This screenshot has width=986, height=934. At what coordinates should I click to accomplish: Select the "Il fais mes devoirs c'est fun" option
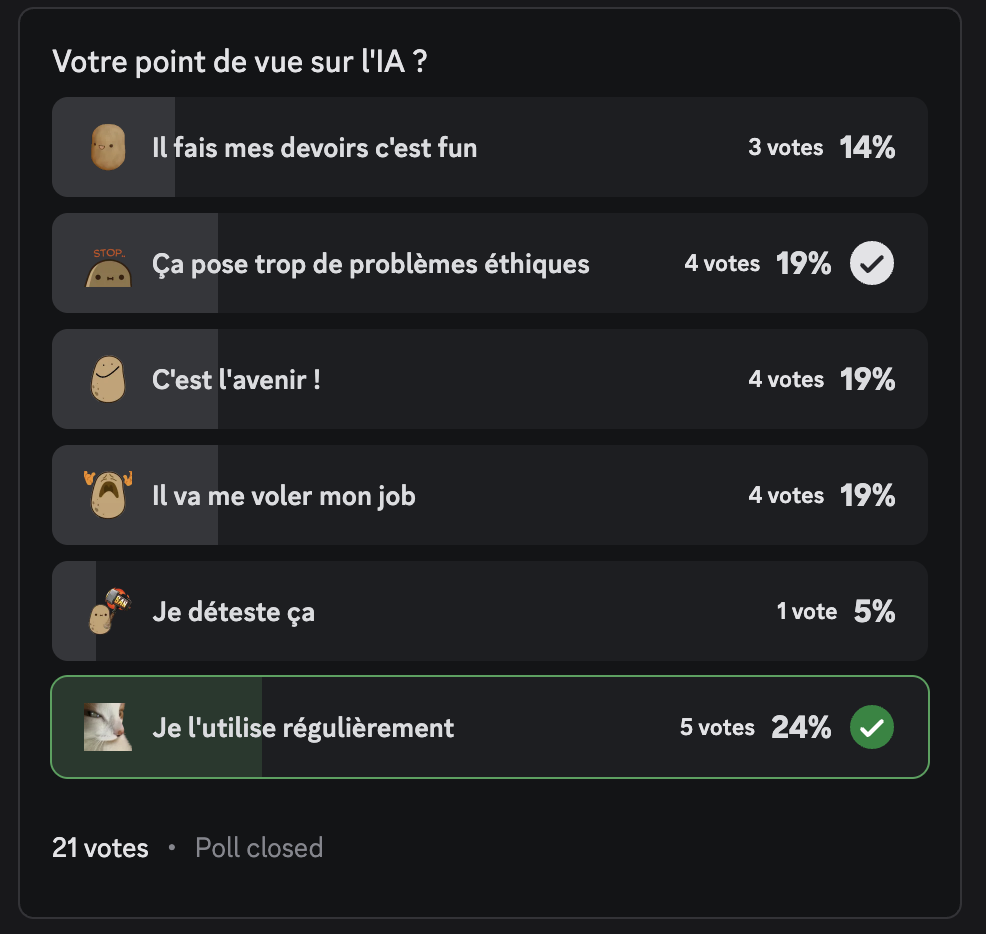tap(450, 147)
